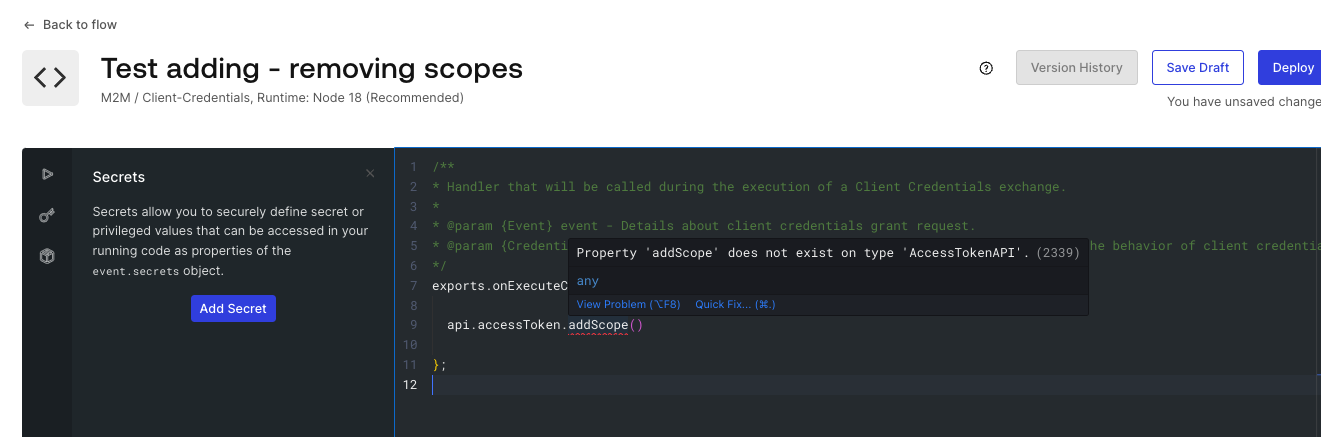Close the Secrets panel
1321x437 pixels.
[370, 173]
